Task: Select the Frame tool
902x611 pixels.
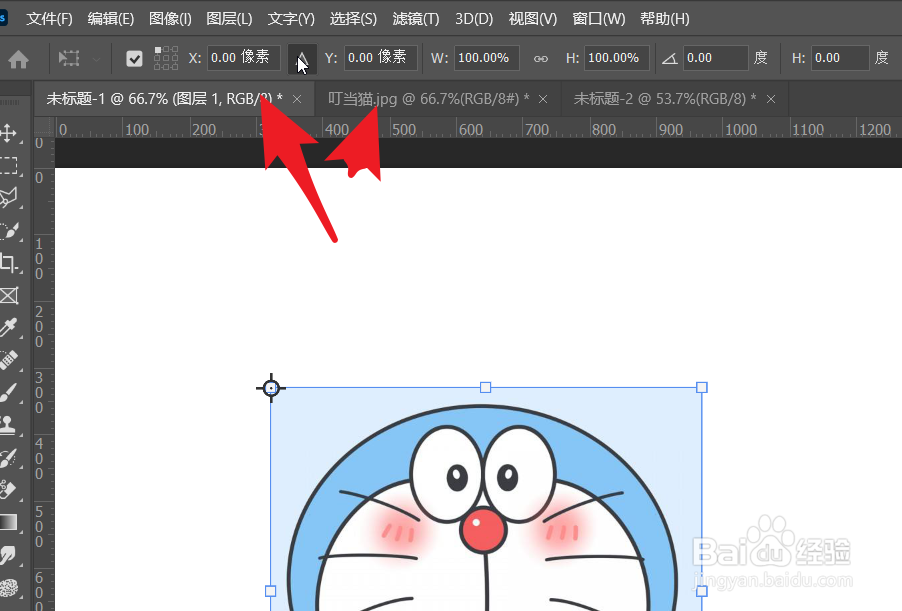Action: 10,296
